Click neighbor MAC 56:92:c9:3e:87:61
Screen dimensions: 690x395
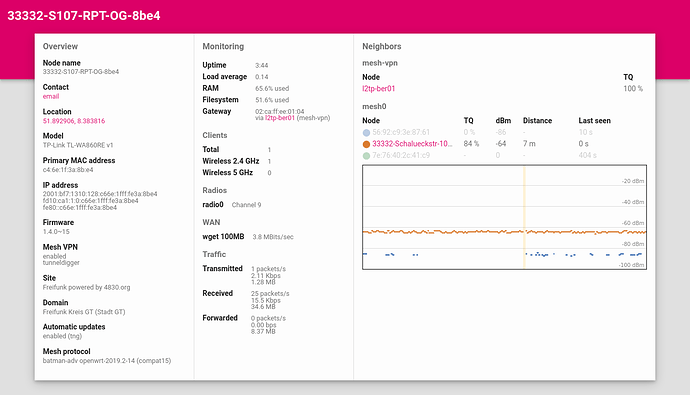401,132
